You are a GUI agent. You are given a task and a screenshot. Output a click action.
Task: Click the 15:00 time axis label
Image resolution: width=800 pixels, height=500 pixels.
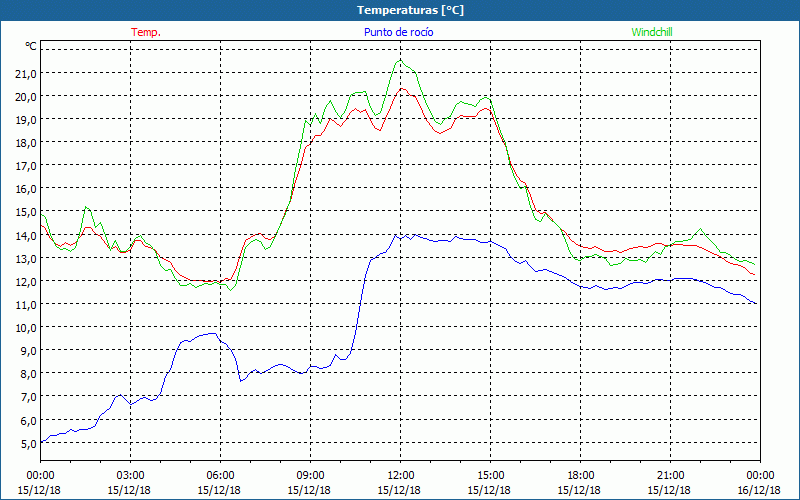coord(490,476)
